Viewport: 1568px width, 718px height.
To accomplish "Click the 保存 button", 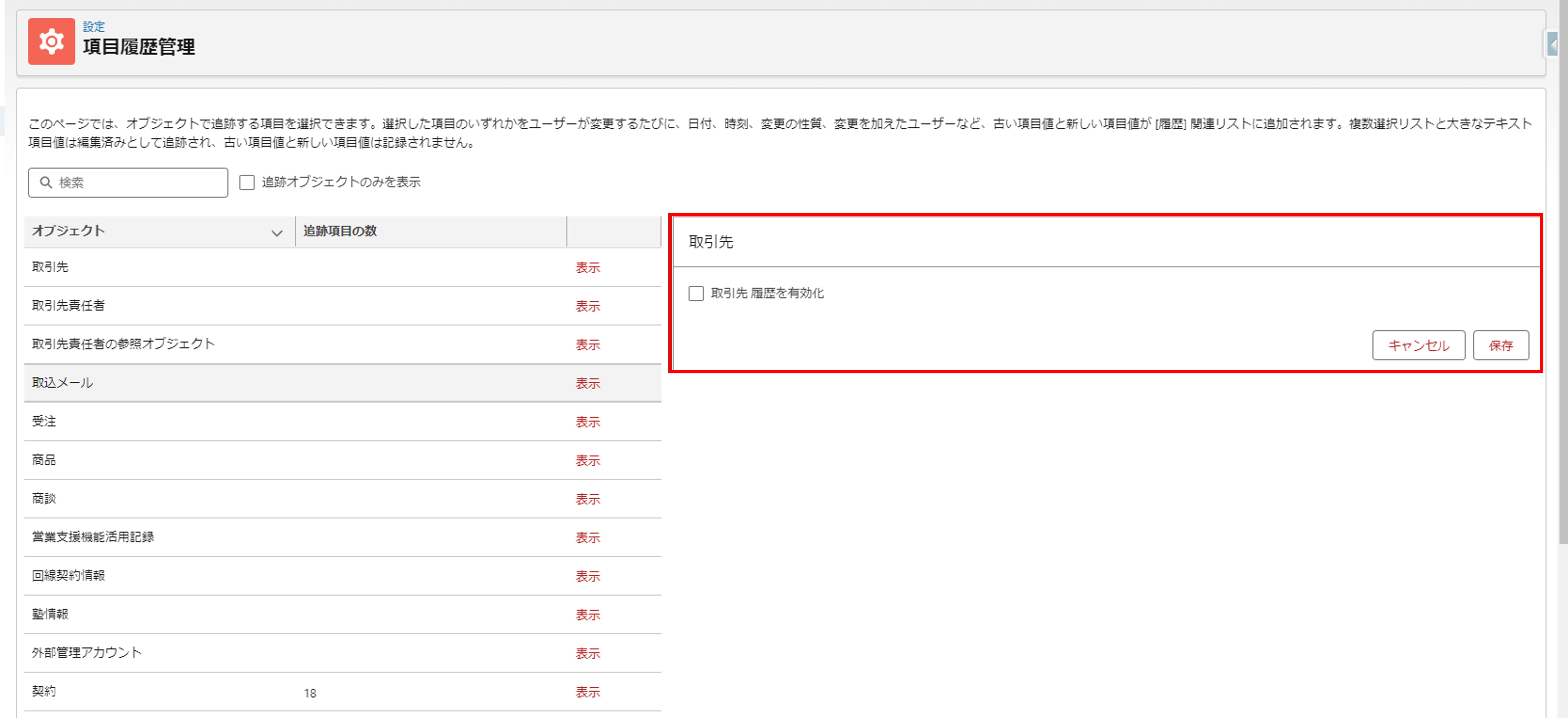I will click(x=1500, y=345).
